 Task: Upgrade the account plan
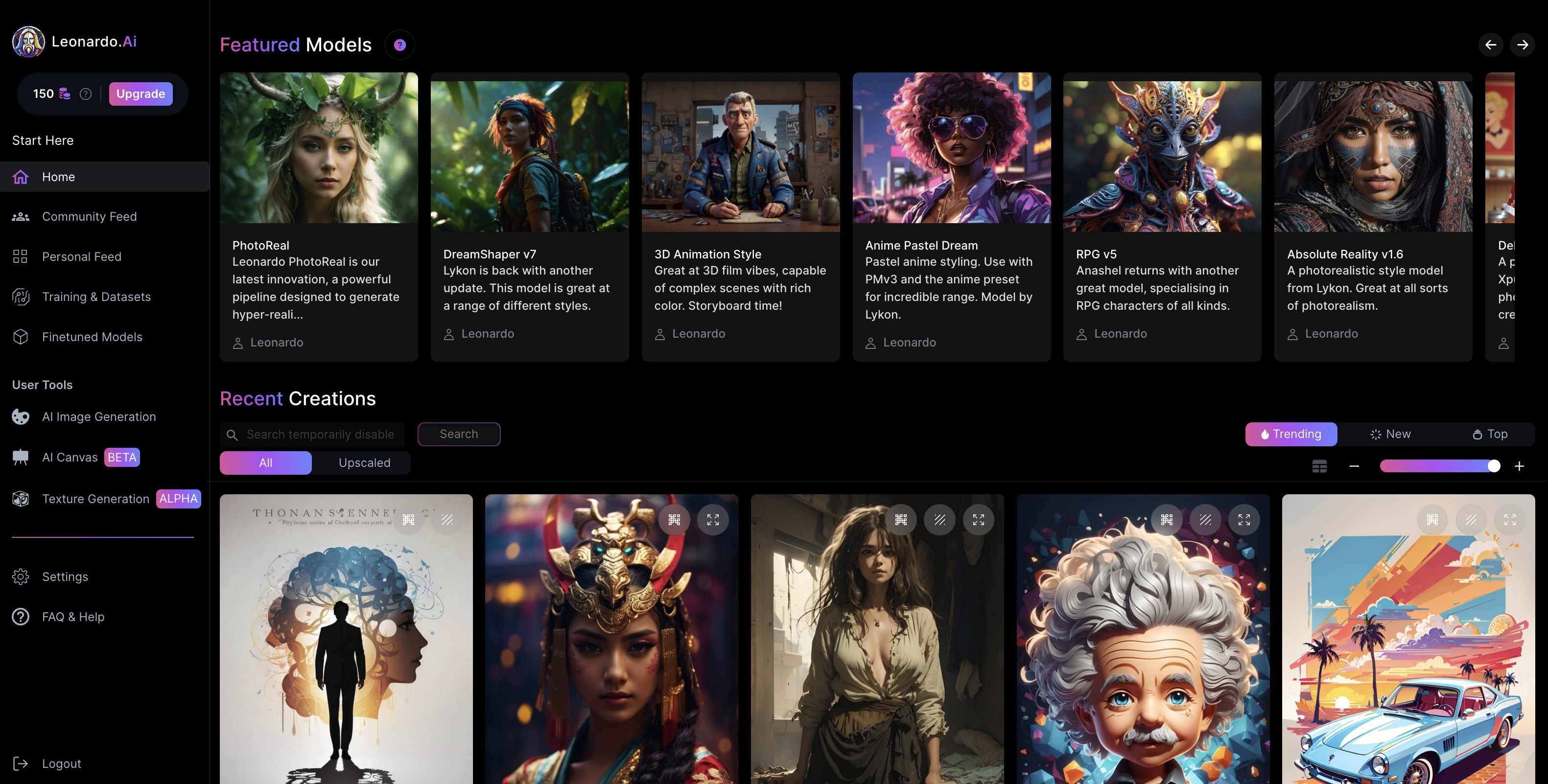click(141, 94)
